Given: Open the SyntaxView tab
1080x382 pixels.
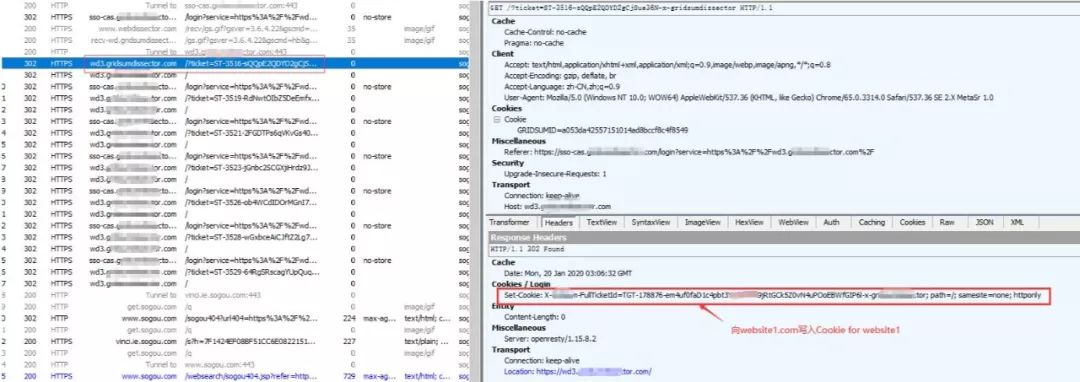Looking at the screenshot, I should (651, 222).
